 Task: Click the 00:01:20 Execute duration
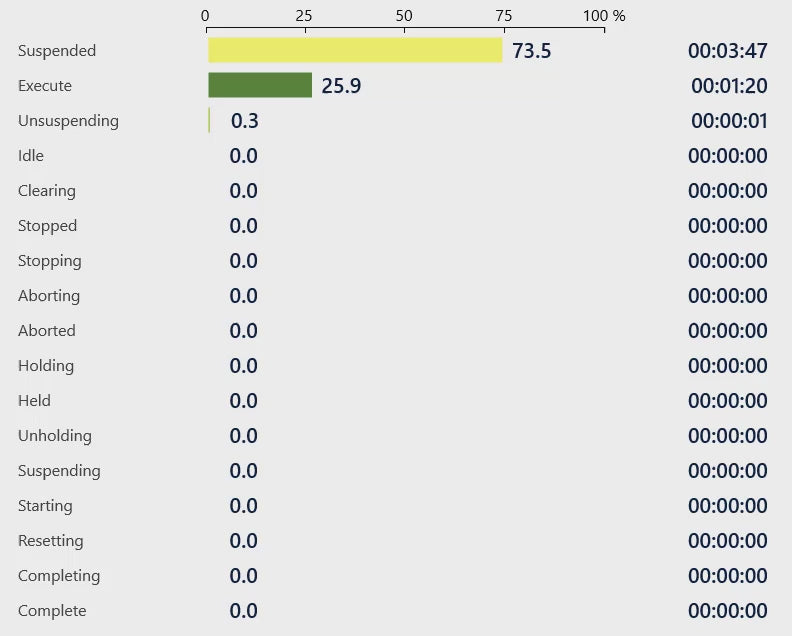tap(729, 85)
